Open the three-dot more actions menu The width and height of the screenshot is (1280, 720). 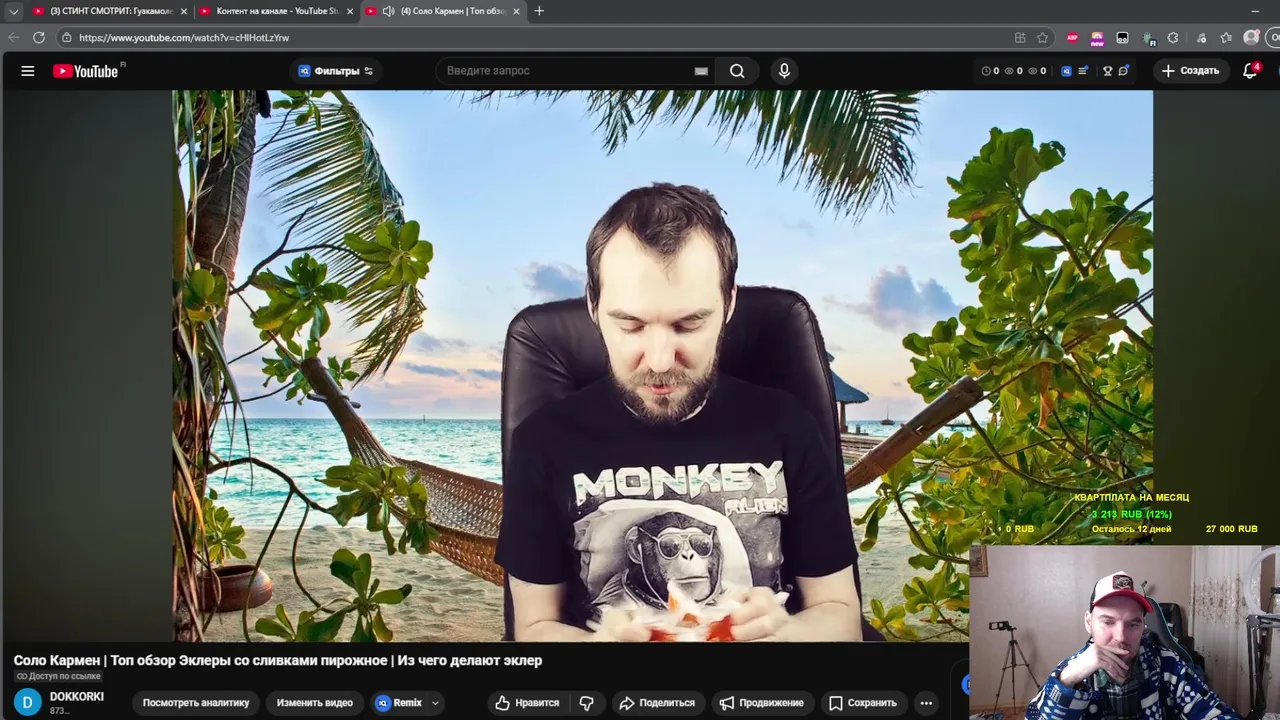(927, 702)
